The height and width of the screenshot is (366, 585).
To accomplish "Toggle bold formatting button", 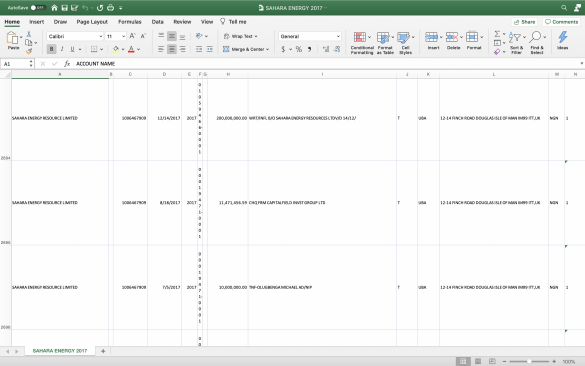I will (51, 49).
